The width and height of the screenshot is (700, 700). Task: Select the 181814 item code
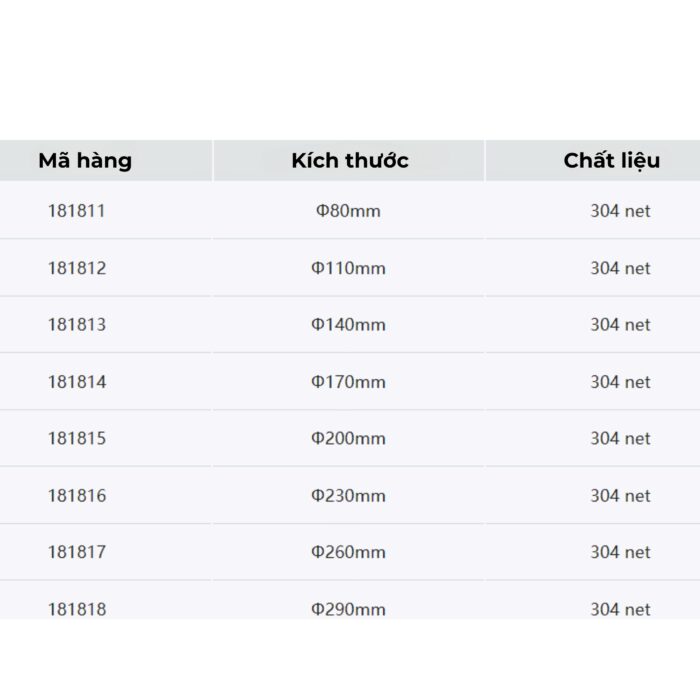point(77,382)
